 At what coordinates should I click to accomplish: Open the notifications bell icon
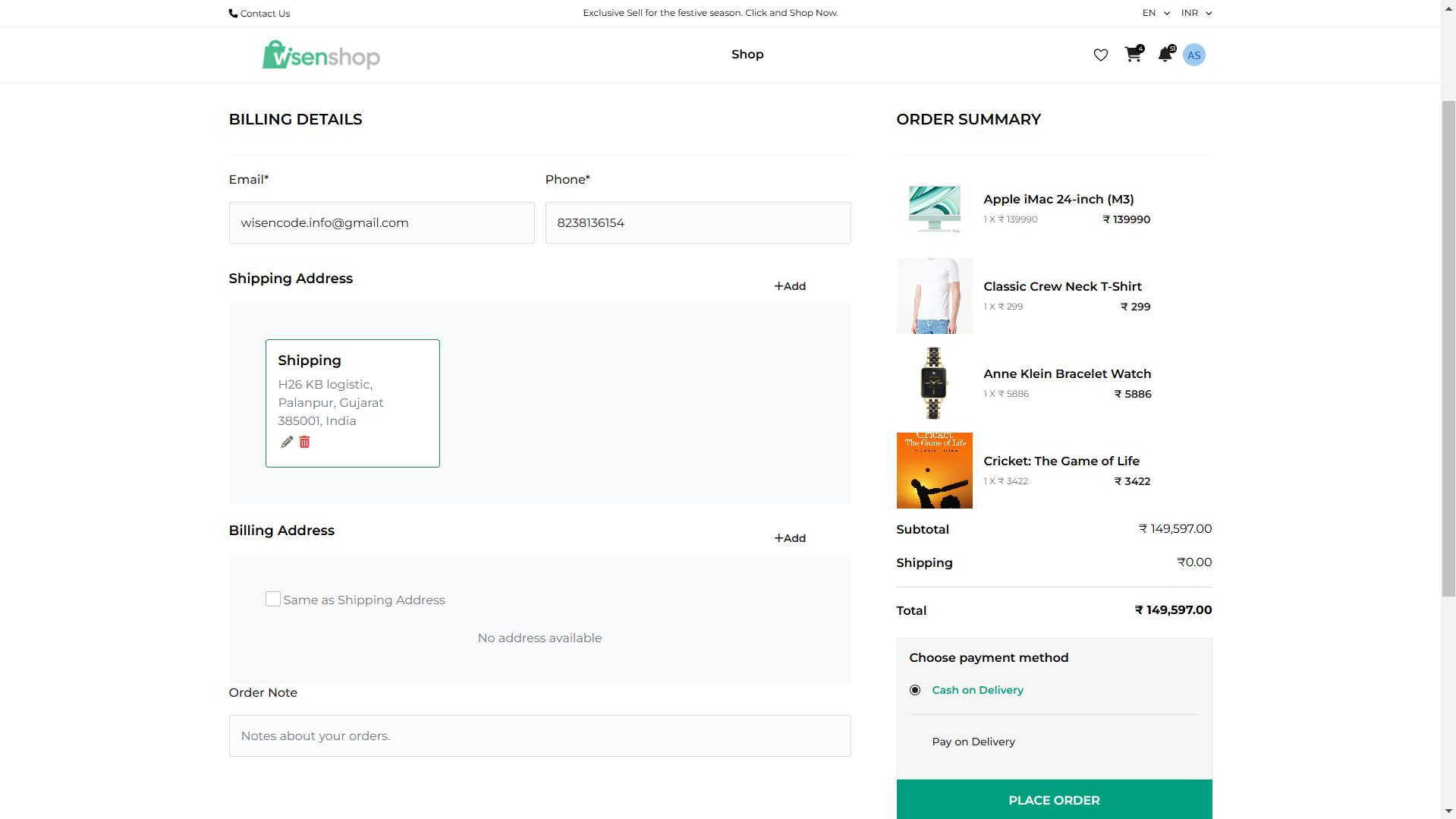point(1165,55)
